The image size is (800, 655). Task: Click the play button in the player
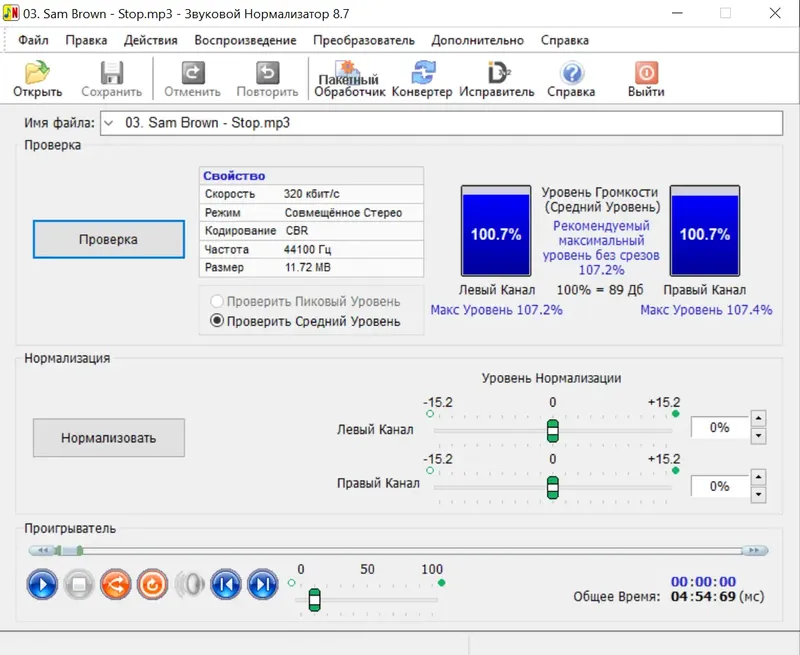coord(42,585)
